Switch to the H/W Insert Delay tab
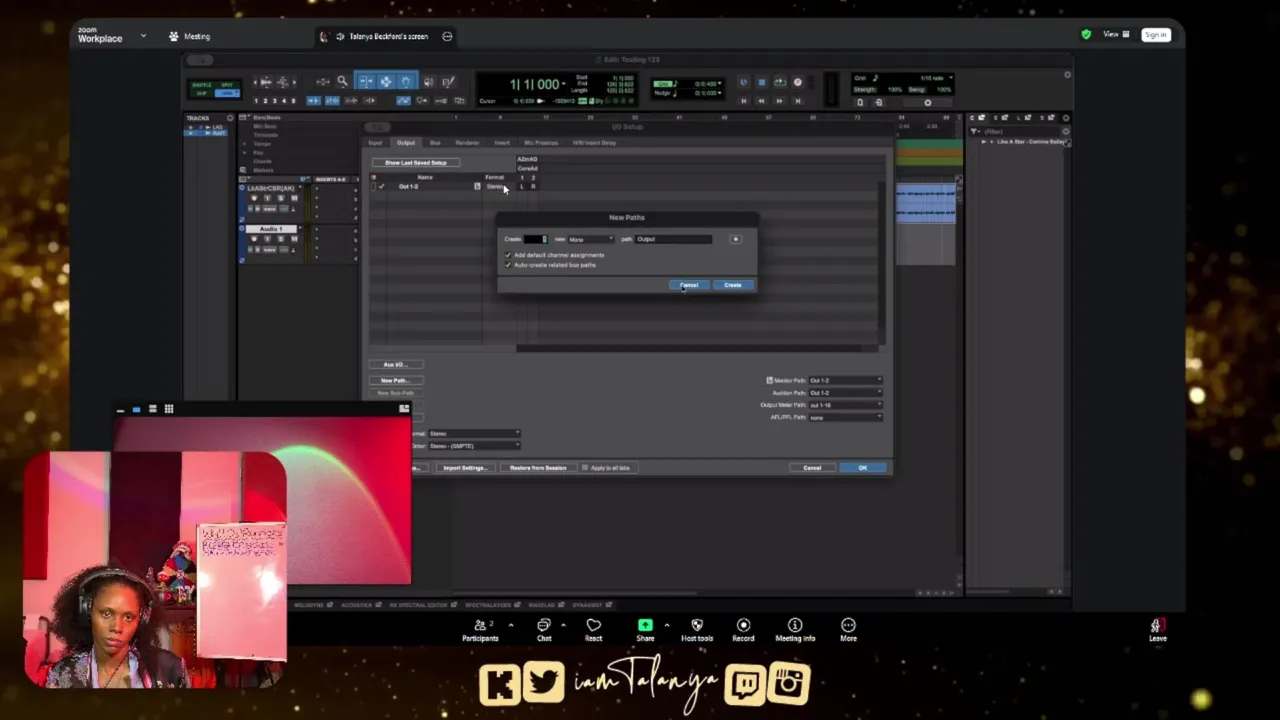 point(594,143)
